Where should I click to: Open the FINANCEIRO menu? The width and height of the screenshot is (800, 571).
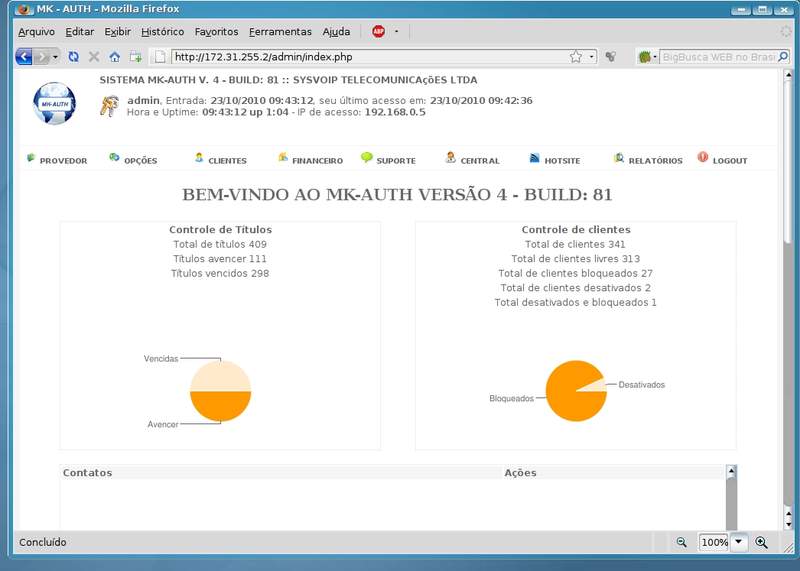point(317,161)
